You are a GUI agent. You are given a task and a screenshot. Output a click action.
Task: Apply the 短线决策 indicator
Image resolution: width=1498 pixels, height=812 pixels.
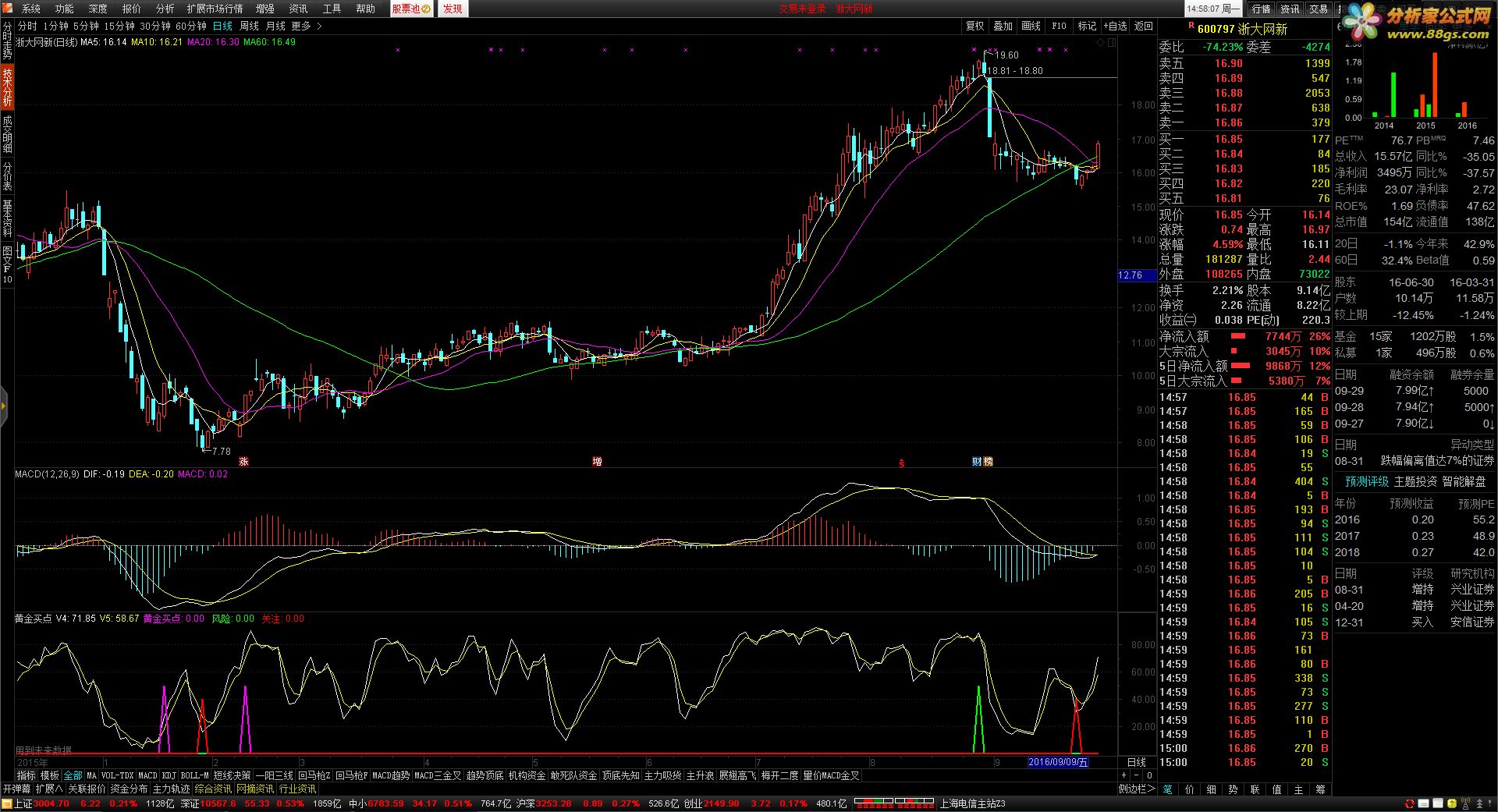point(232,775)
